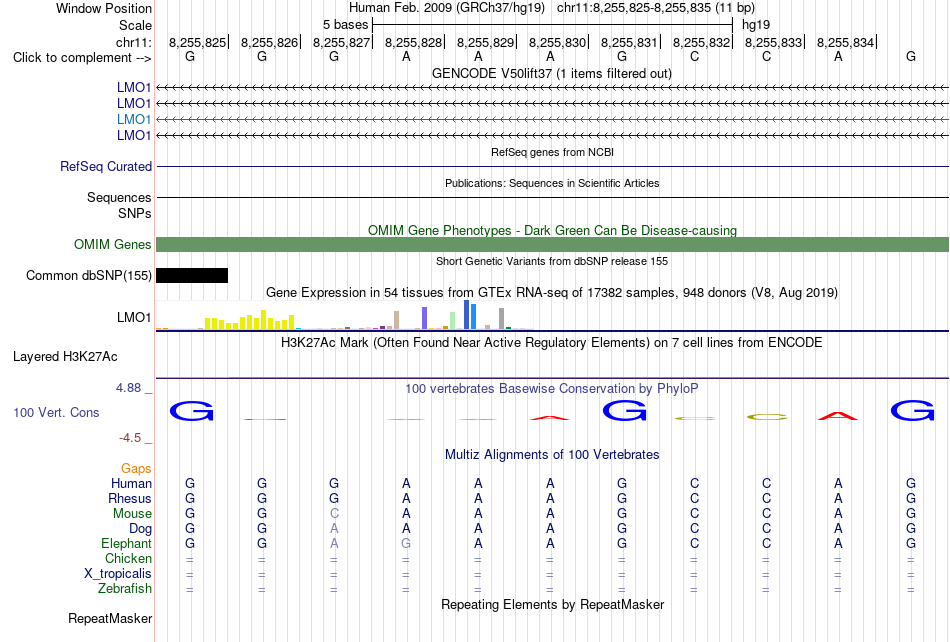Open the GTEx Gene Expression track title

pyautogui.click(x=552, y=293)
